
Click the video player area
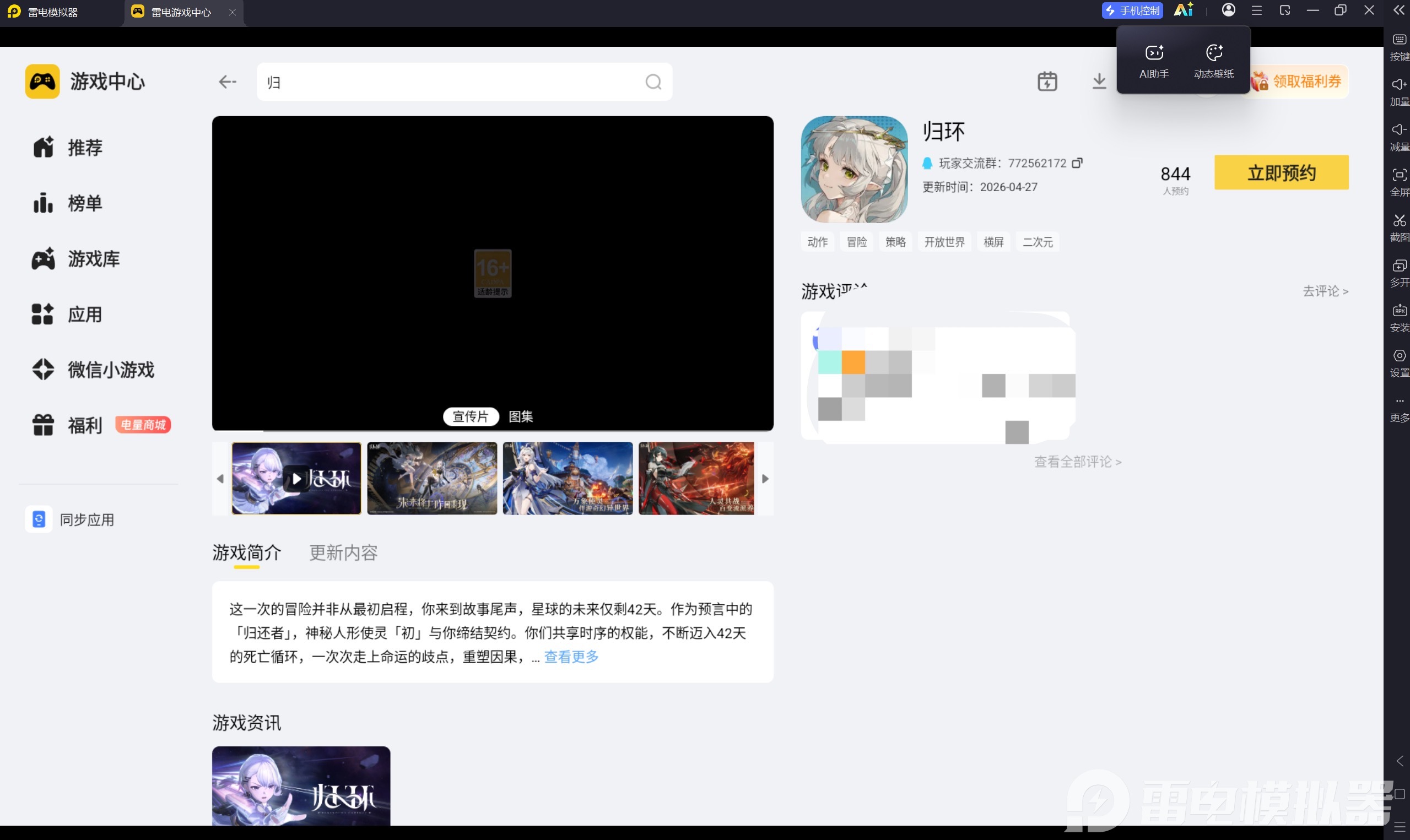click(493, 273)
